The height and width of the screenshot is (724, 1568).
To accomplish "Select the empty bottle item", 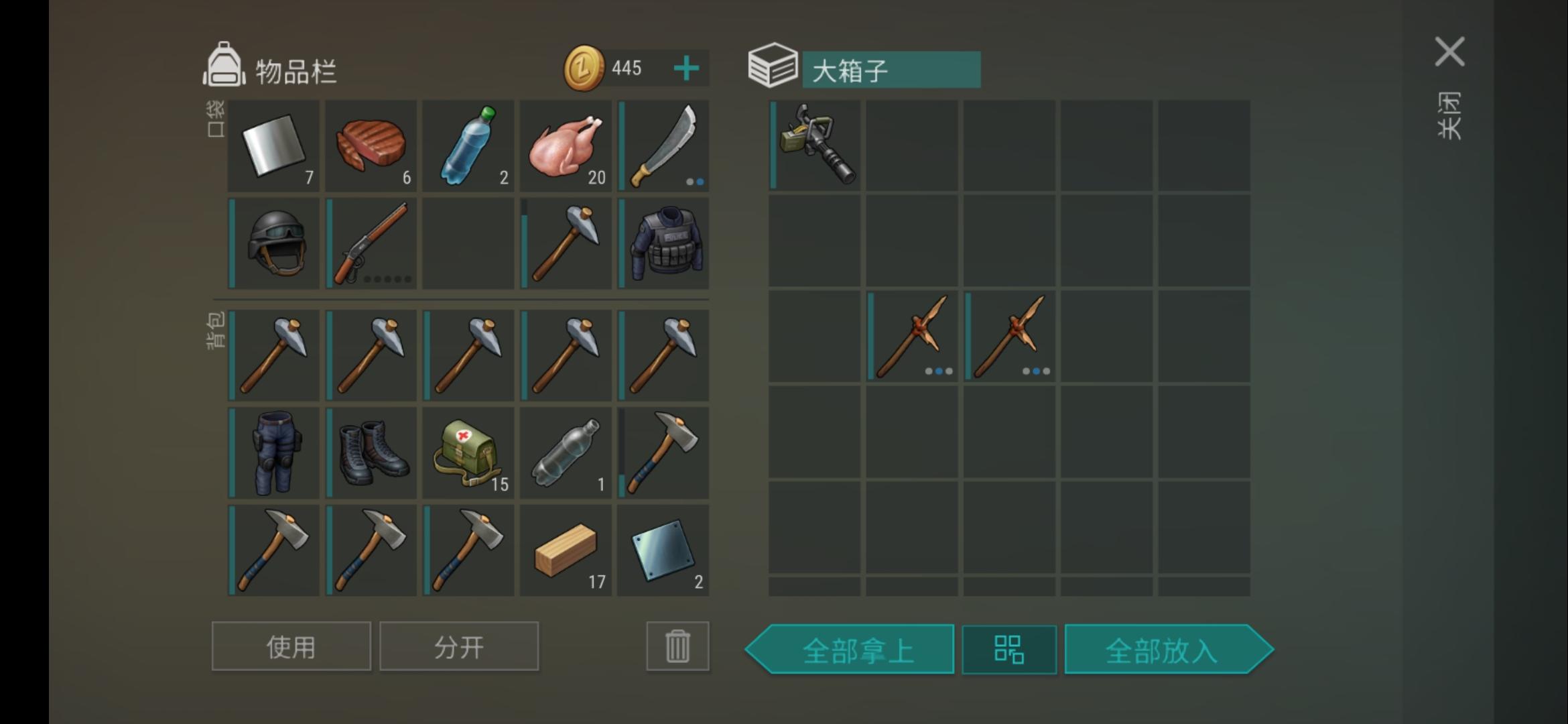I will 566,452.
